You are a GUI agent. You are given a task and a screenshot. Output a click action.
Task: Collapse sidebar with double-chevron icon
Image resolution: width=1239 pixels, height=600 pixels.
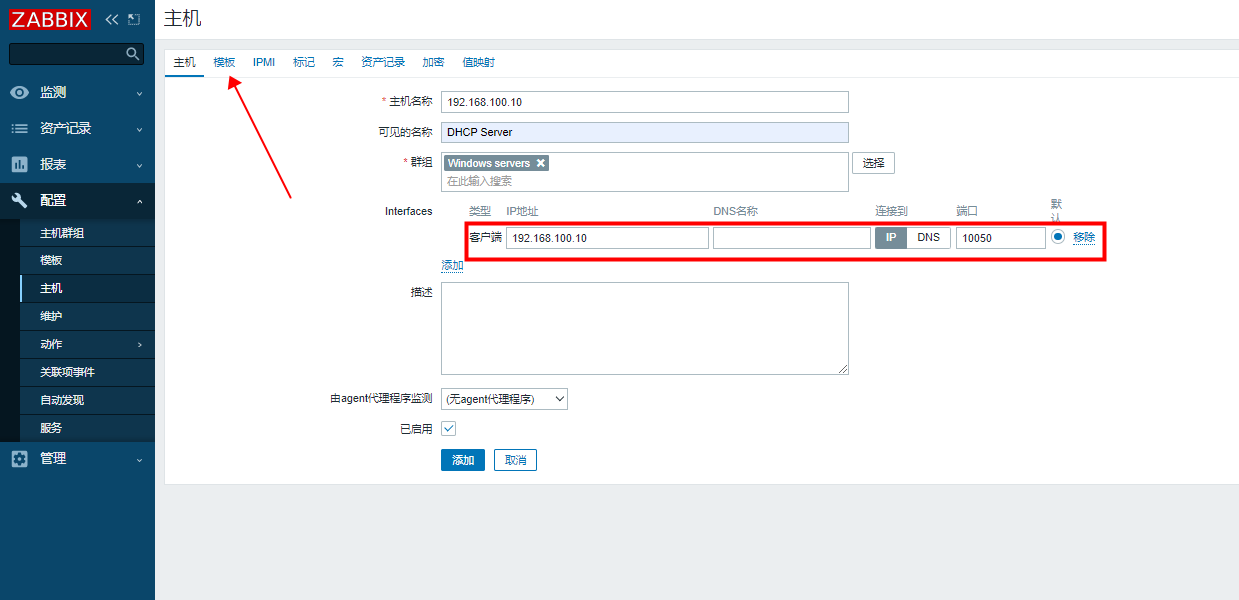point(112,19)
